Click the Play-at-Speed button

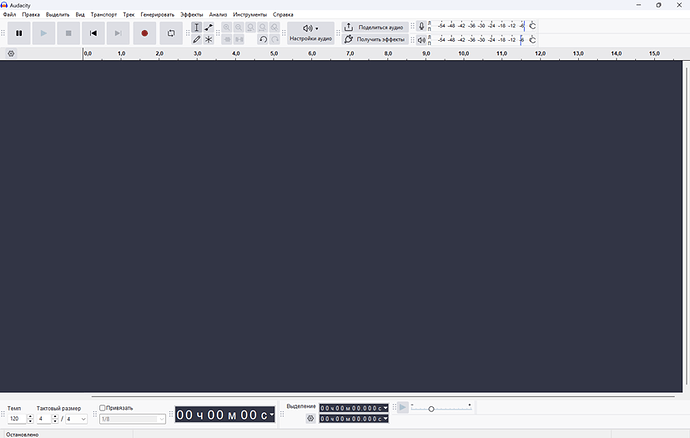403,407
